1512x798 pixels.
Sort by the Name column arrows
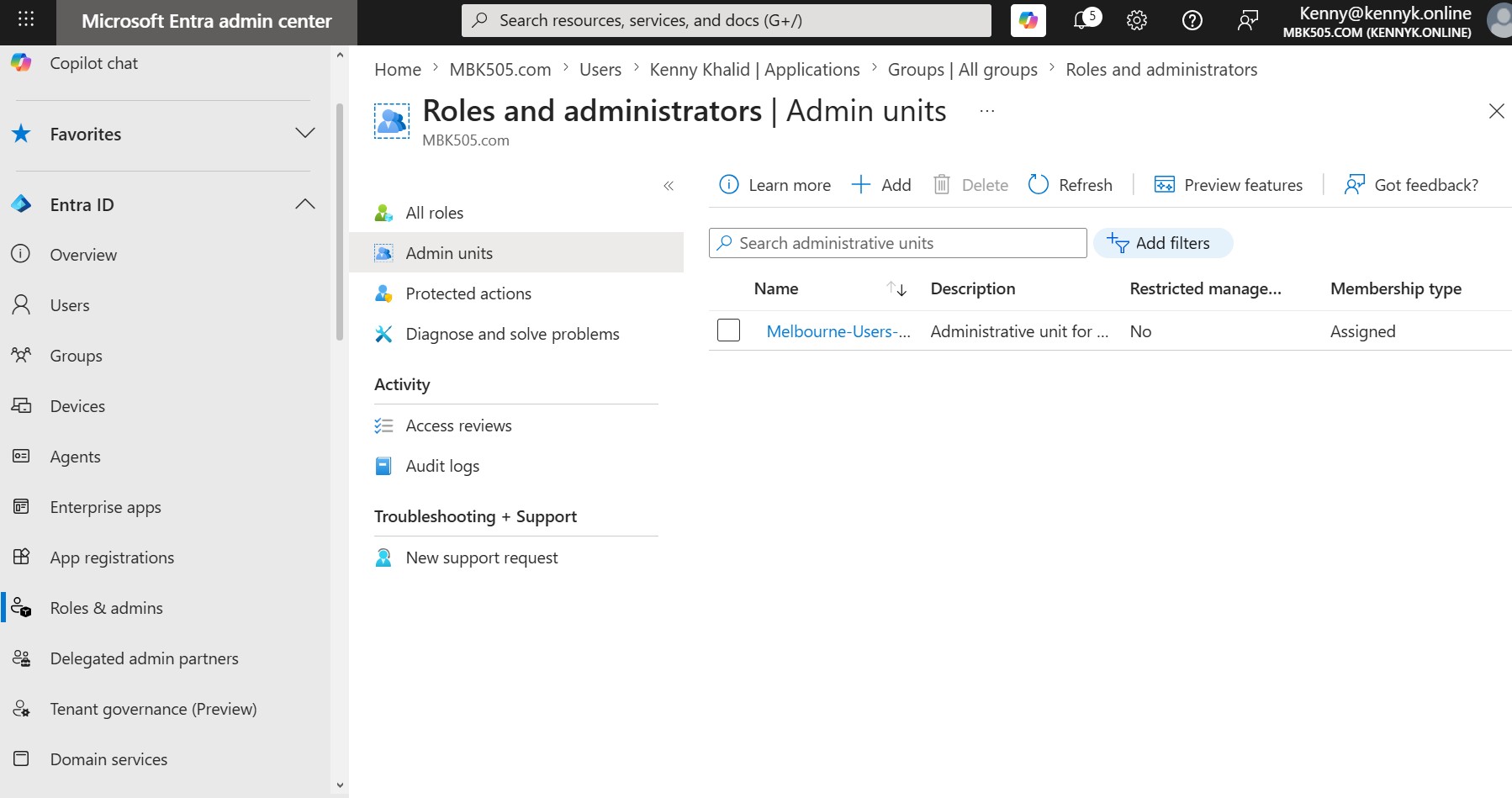[x=896, y=288]
